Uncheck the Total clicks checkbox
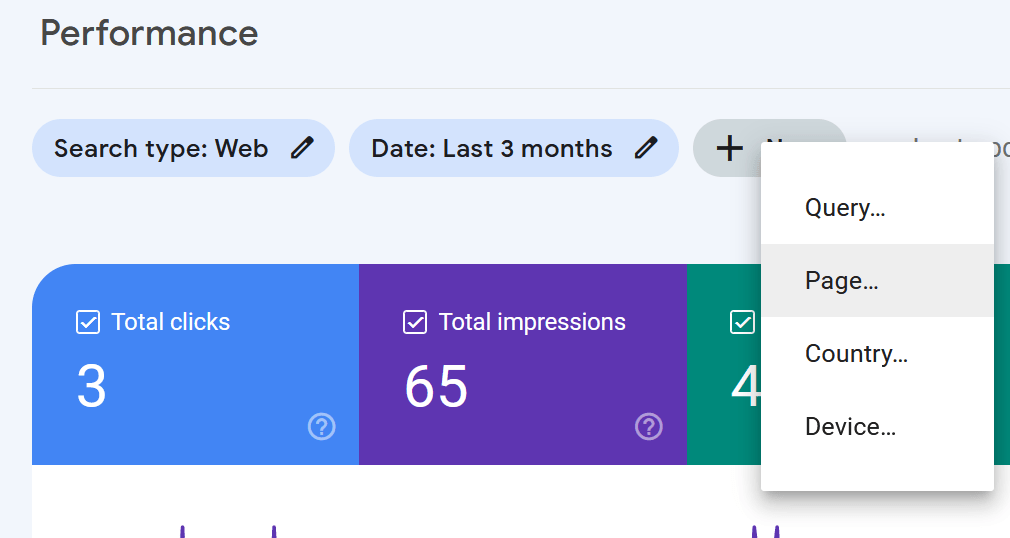This screenshot has width=1010, height=538. (88, 322)
